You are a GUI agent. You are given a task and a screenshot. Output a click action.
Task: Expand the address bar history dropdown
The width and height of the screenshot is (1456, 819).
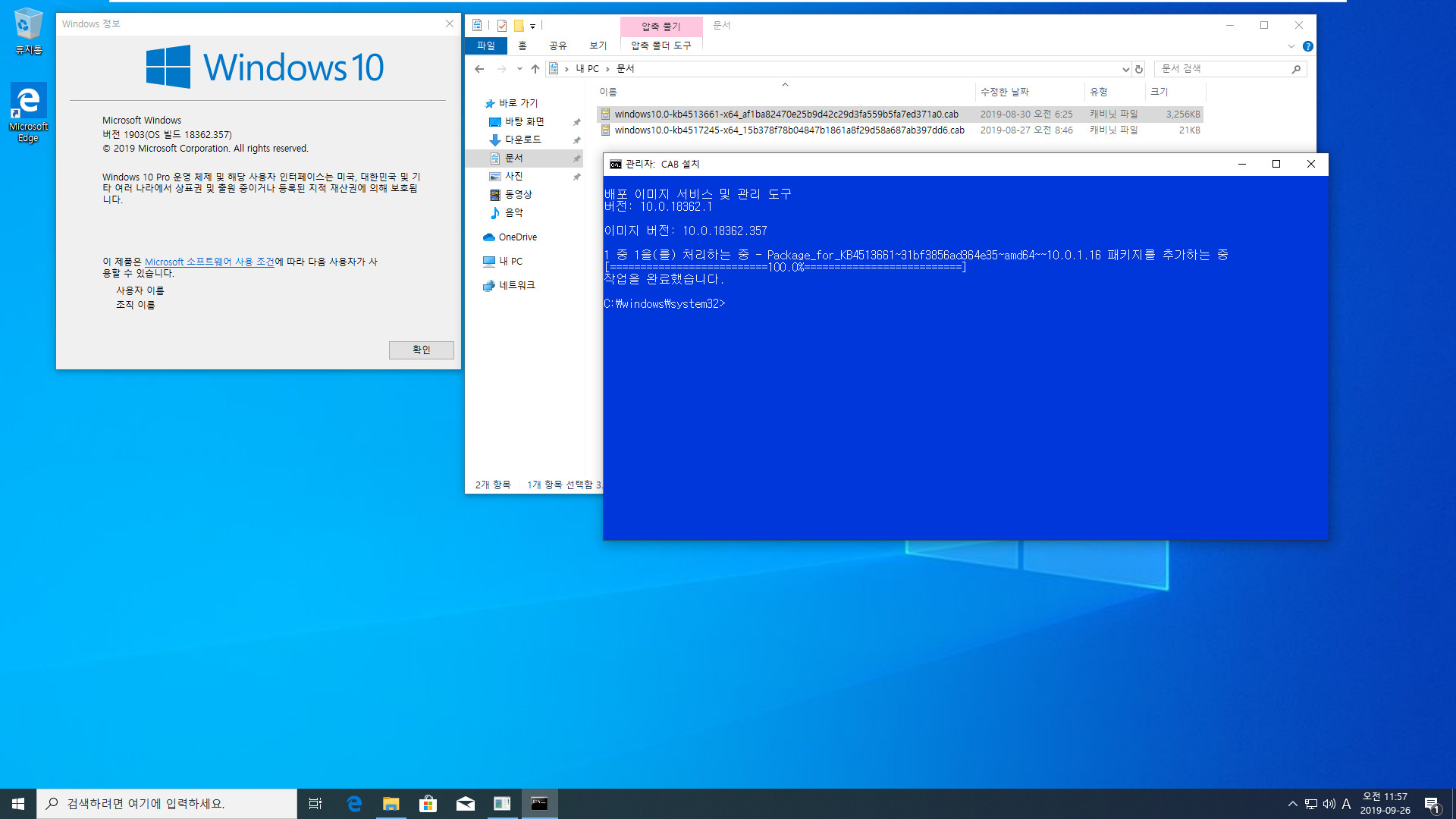click(x=1125, y=69)
